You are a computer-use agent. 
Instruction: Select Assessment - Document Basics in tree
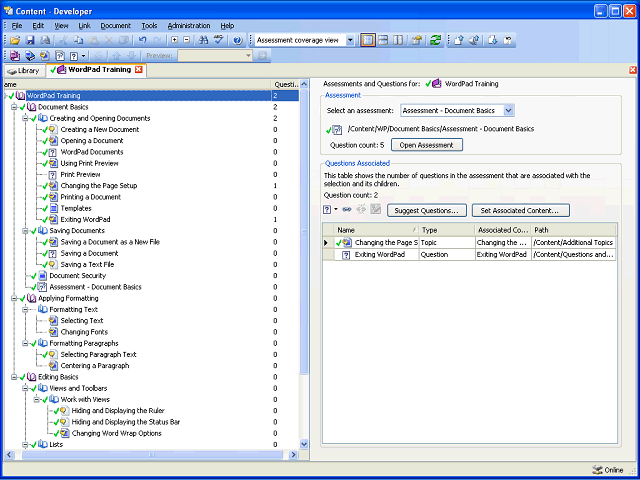[x=96, y=287]
